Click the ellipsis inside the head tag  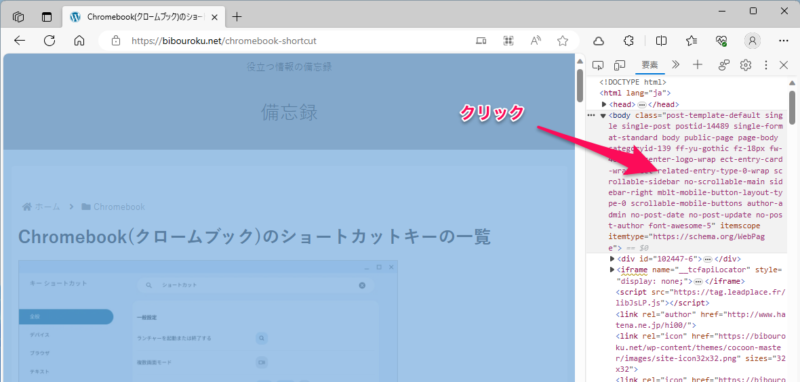click(x=642, y=105)
